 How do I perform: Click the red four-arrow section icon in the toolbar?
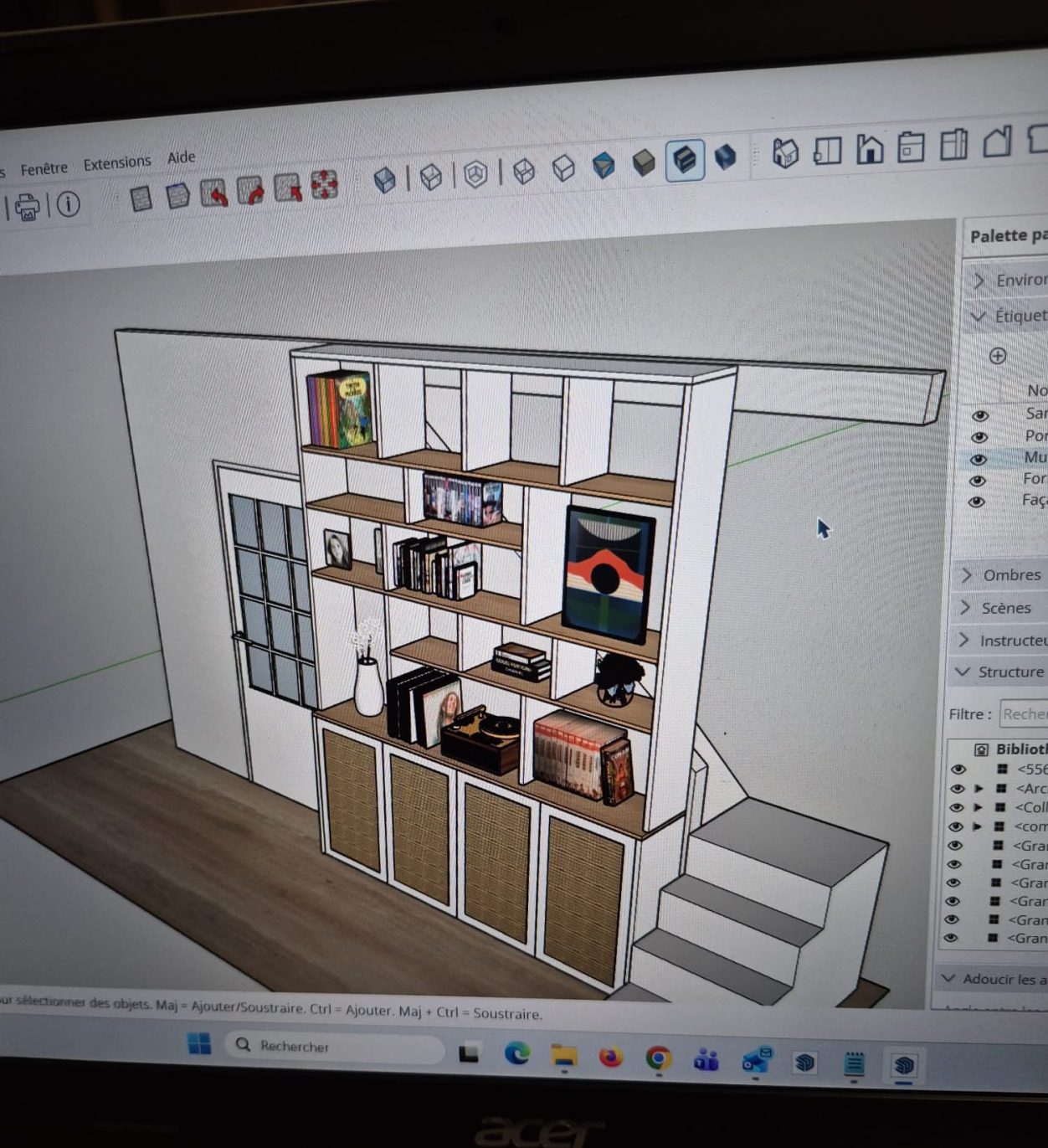tap(324, 184)
